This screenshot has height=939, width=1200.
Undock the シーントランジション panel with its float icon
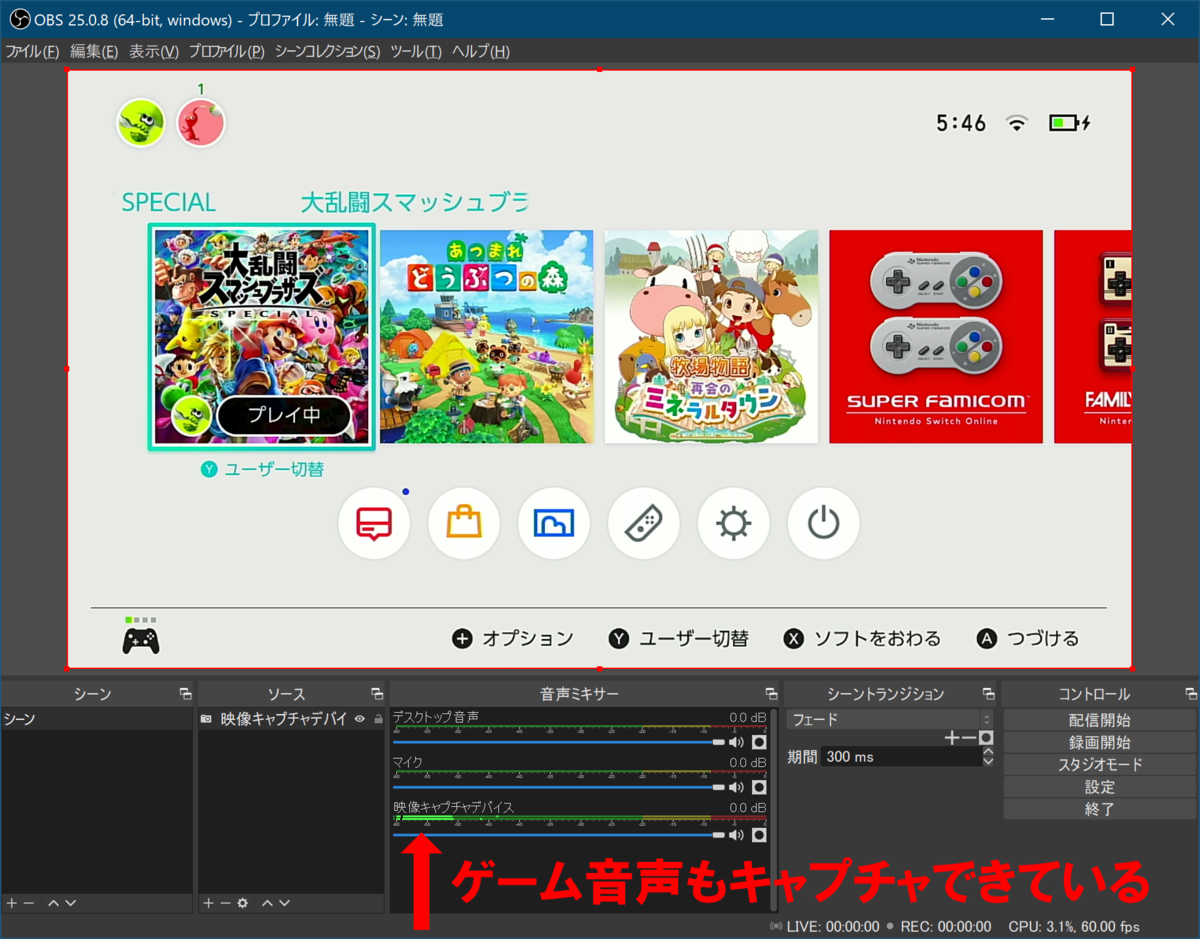[x=989, y=694]
